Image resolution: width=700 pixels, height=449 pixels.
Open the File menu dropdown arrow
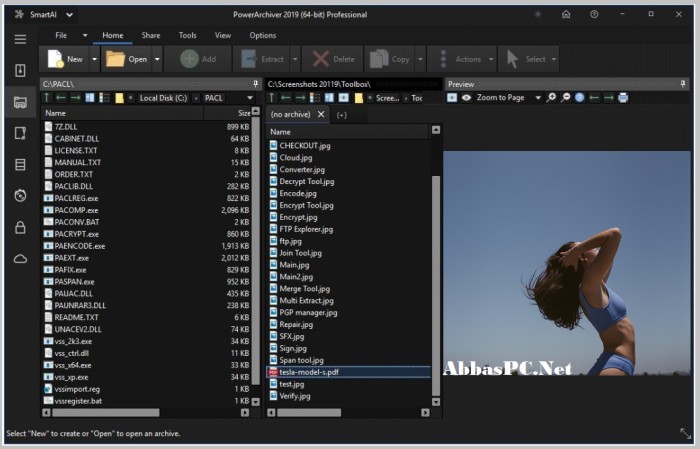[85, 35]
